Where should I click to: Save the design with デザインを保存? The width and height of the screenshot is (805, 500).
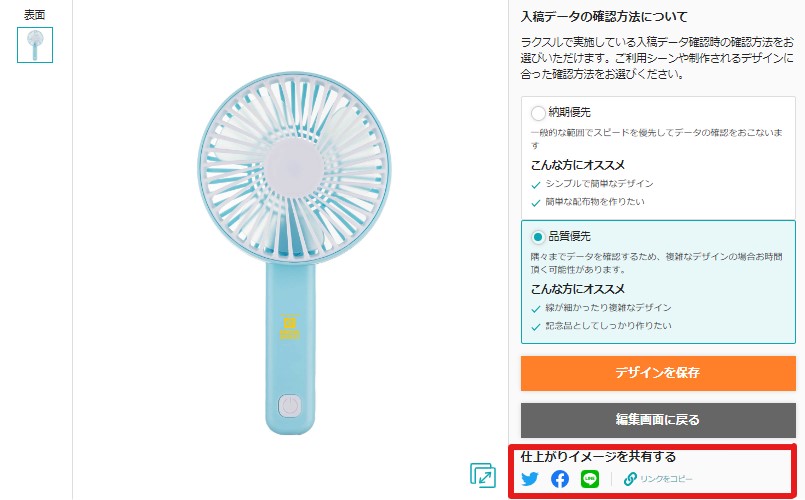[658, 373]
